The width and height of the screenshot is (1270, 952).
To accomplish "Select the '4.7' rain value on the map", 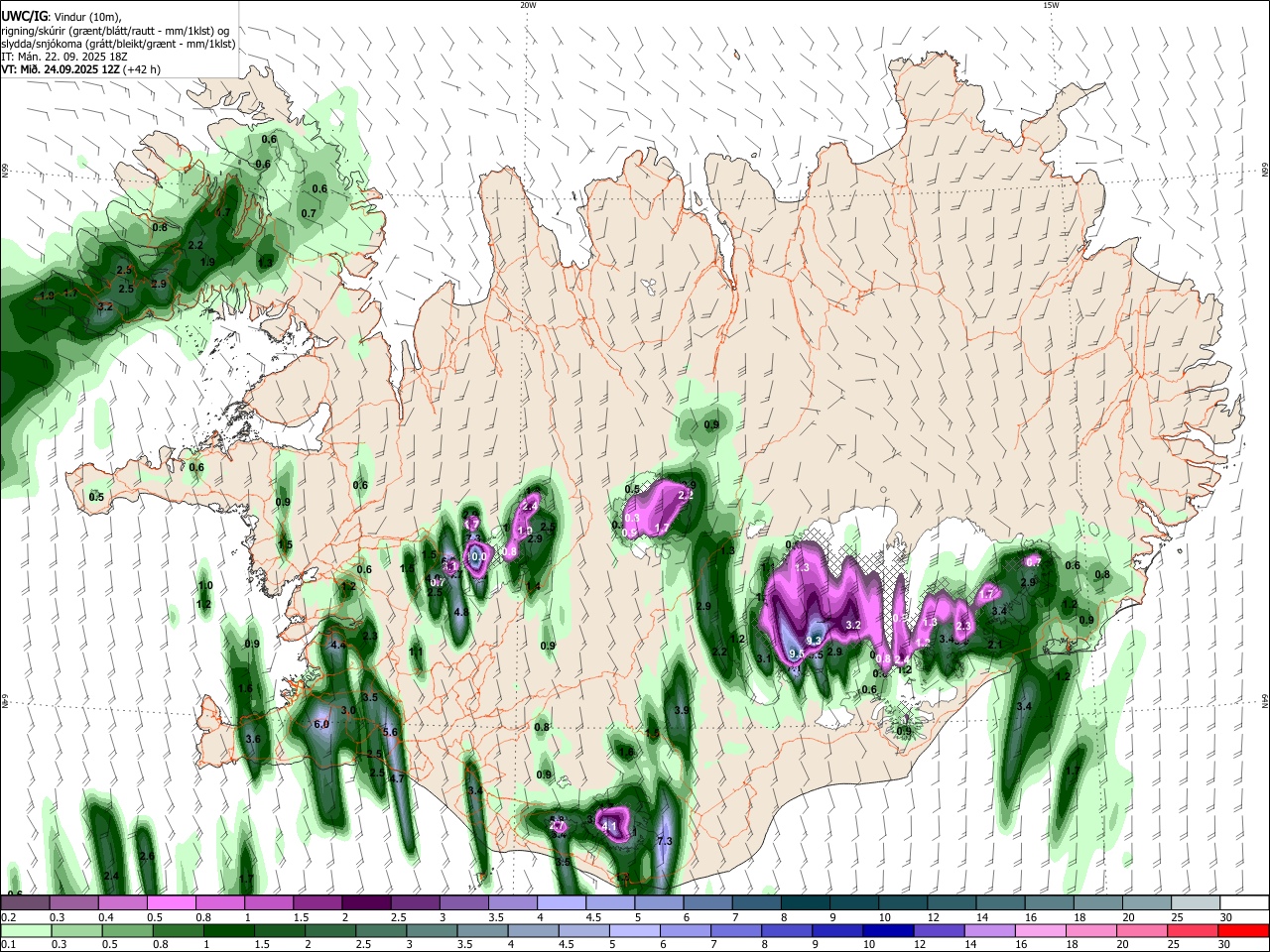I will click(398, 779).
